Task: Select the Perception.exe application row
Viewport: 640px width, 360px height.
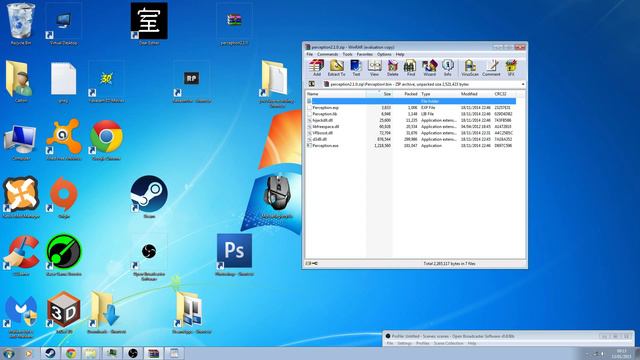Action: coord(411,145)
